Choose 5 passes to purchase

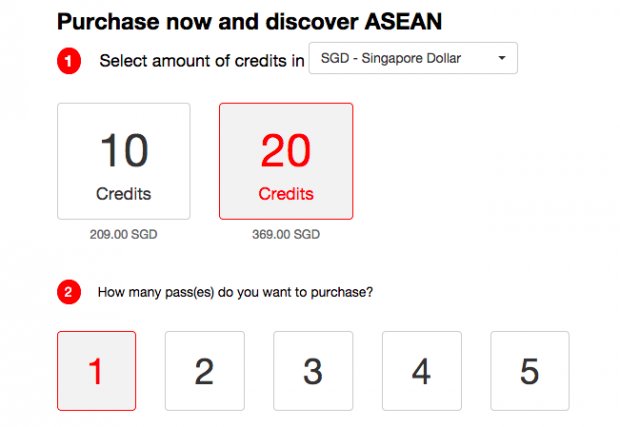tap(530, 371)
